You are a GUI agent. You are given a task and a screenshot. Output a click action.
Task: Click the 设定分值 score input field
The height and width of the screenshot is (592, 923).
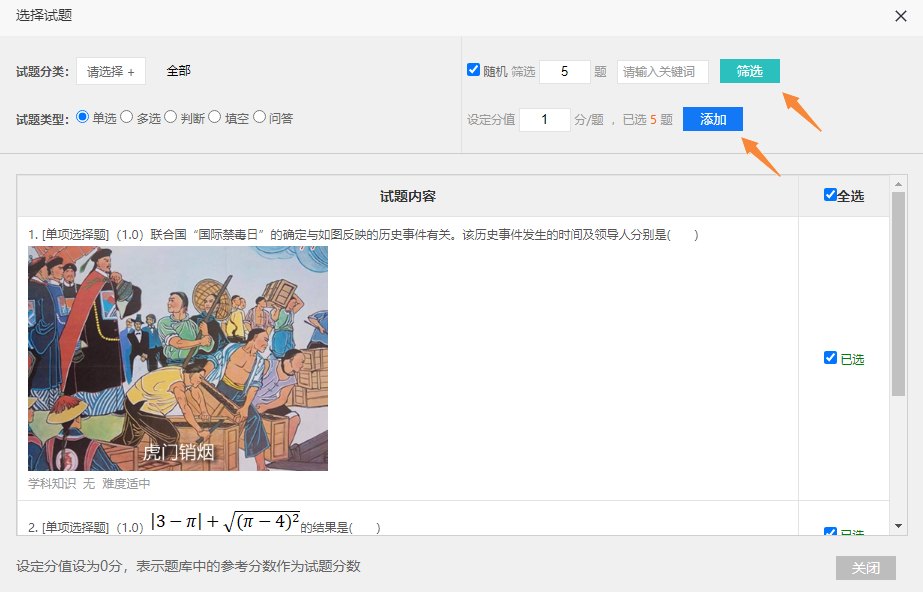point(544,119)
